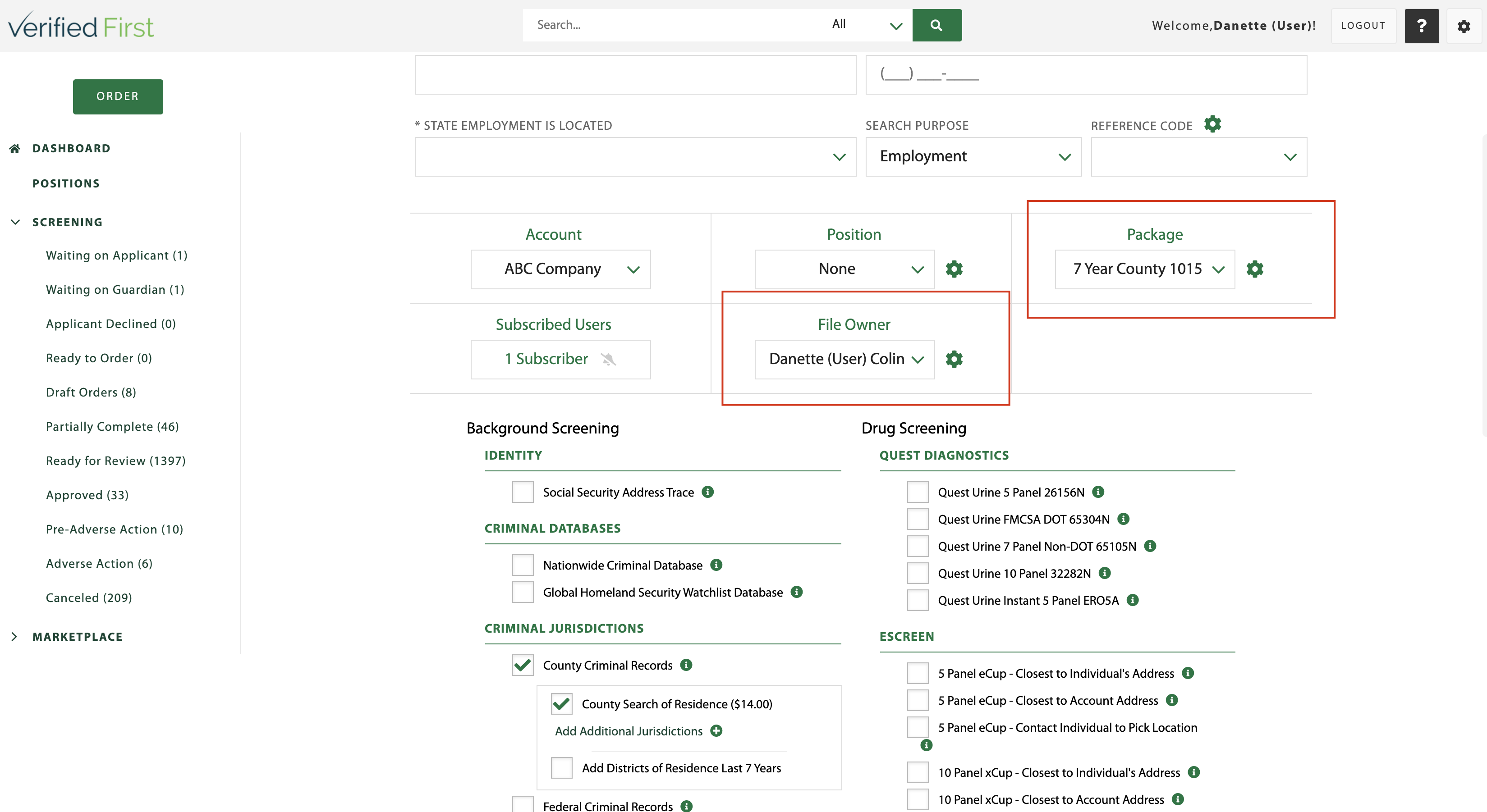Image resolution: width=1487 pixels, height=812 pixels.
Task: Open Package 7 Year County 1015 dropdown
Action: click(1145, 269)
